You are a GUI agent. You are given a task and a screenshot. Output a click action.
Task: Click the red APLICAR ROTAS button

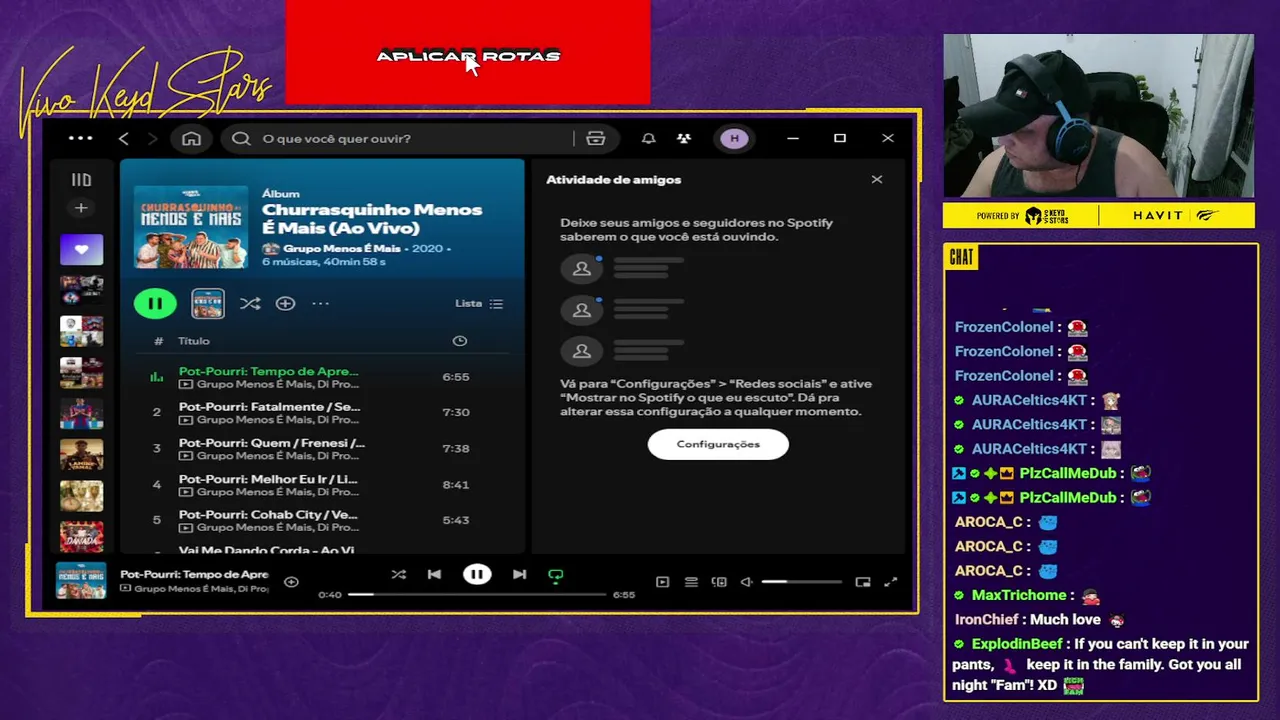468,53
